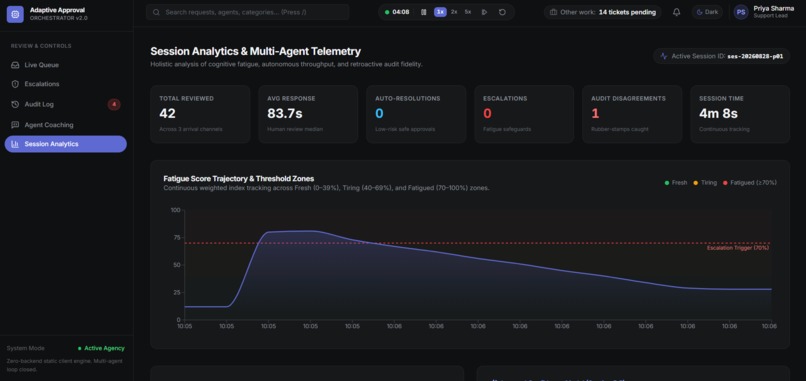806x381 pixels.
Task: Click the Total Reviewed card
Action: (x=200, y=114)
